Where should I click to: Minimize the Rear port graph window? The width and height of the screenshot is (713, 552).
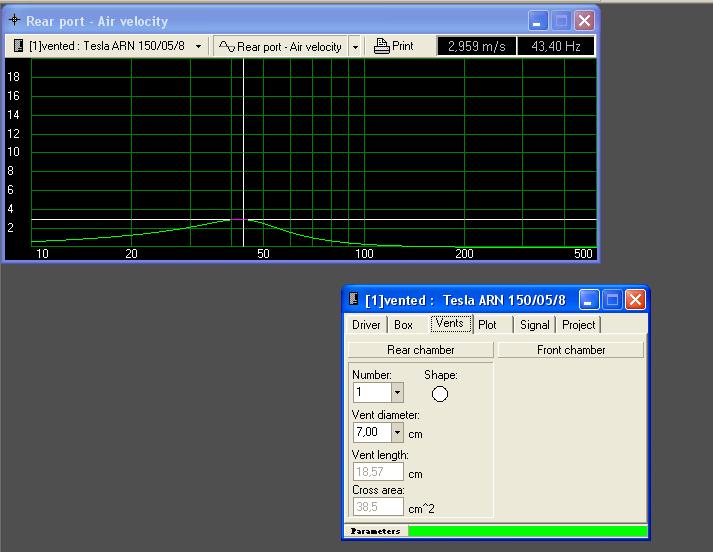[x=538, y=21]
